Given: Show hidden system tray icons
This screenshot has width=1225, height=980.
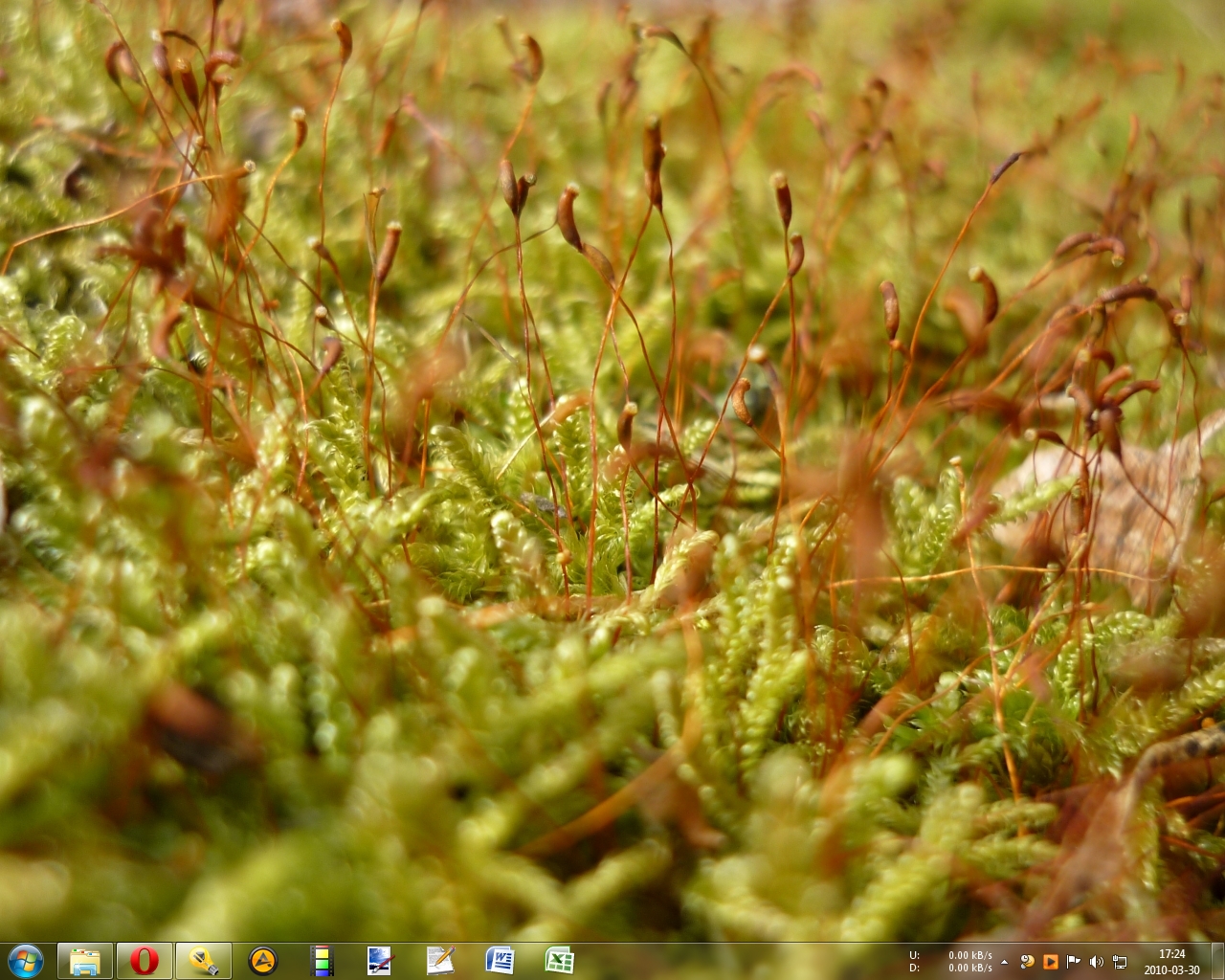Looking at the screenshot, I should (1004, 962).
